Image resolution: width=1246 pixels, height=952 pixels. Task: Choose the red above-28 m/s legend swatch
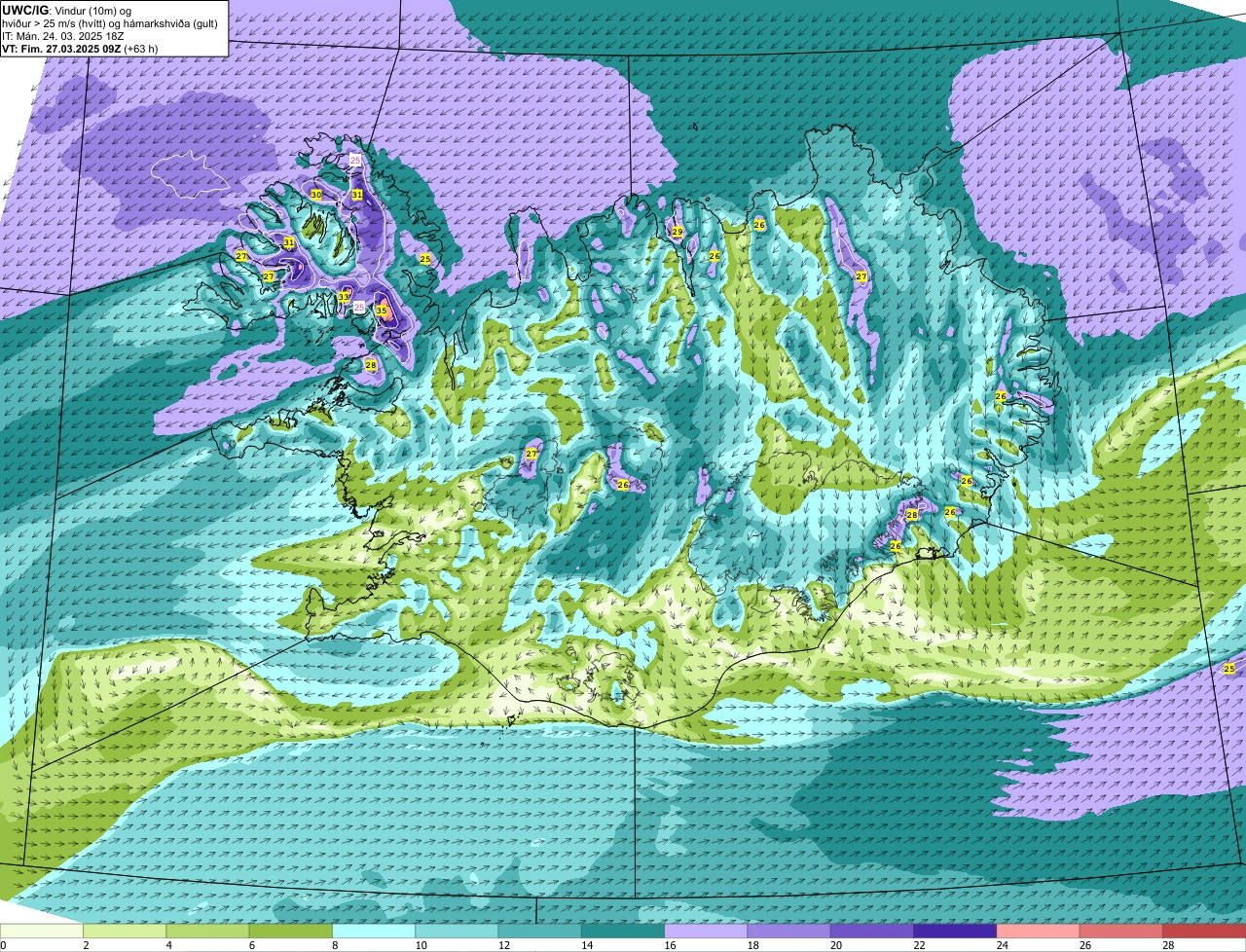tap(1204, 932)
